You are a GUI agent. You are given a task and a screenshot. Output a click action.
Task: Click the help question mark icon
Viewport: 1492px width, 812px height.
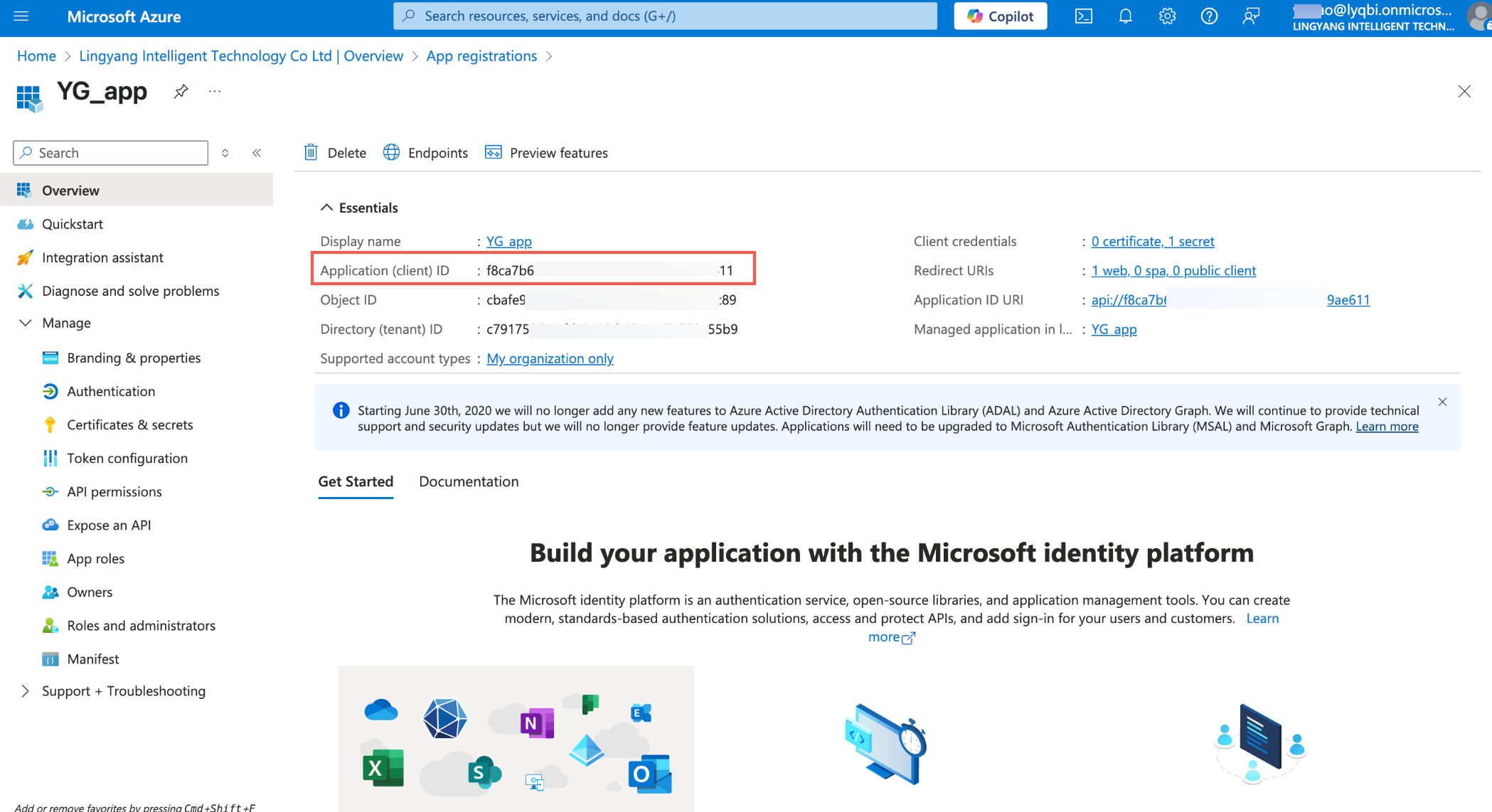click(1209, 16)
